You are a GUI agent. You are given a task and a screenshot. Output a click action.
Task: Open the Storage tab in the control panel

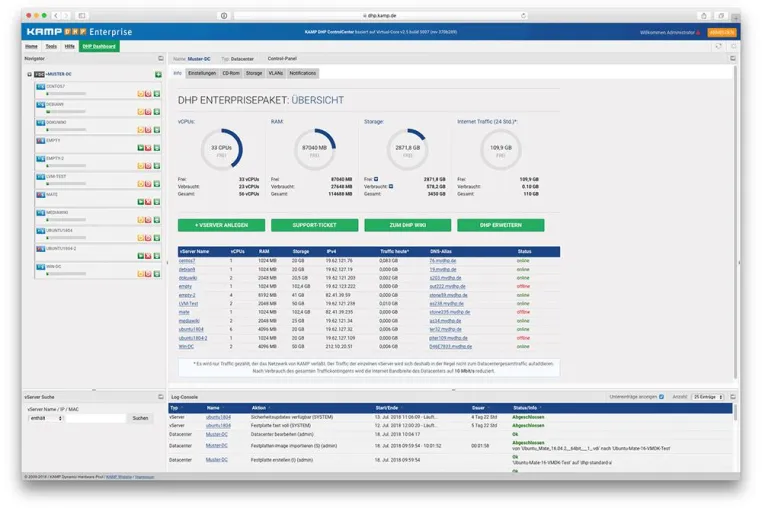[x=254, y=73]
